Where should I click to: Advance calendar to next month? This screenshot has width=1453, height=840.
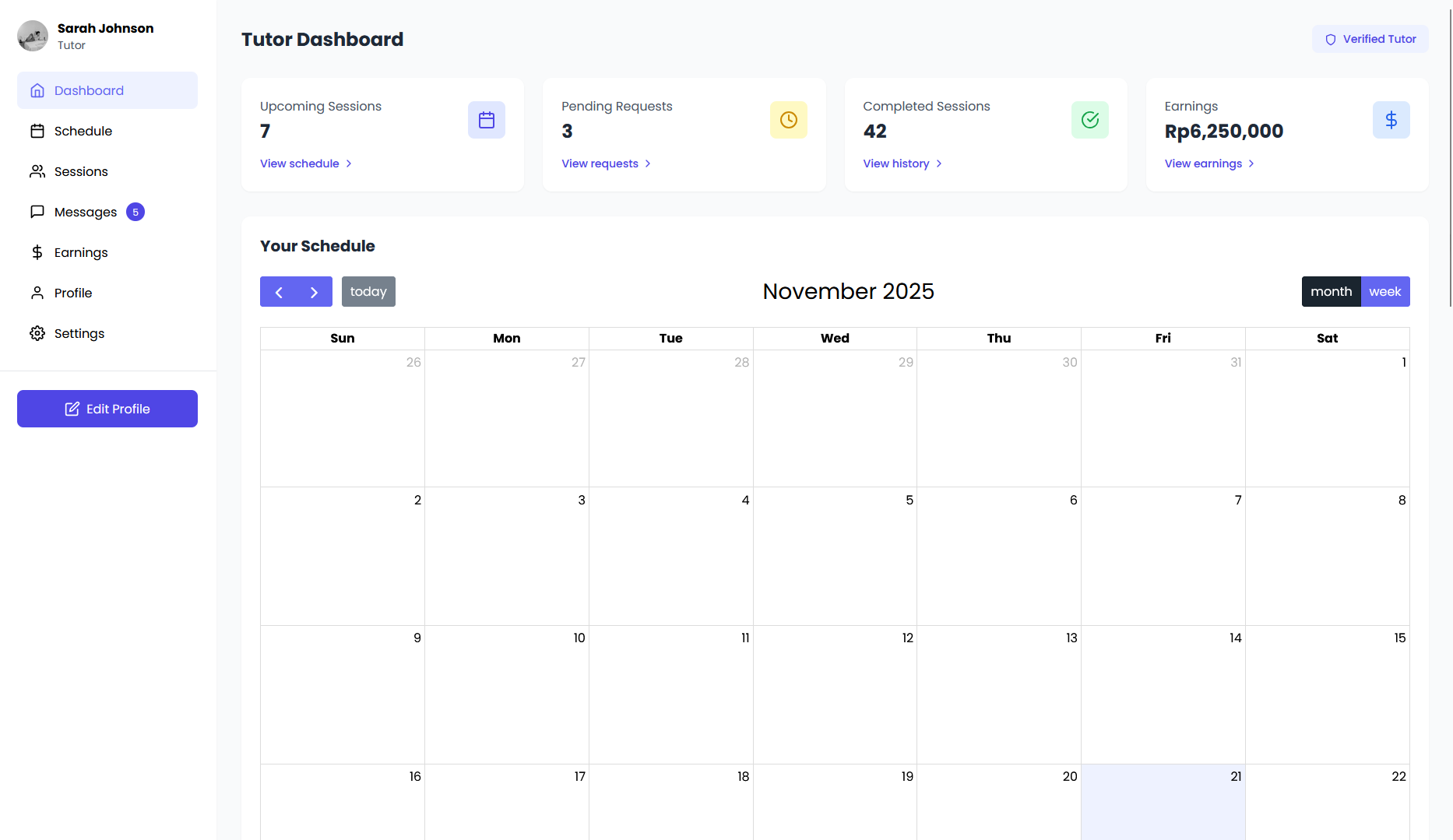tap(314, 292)
